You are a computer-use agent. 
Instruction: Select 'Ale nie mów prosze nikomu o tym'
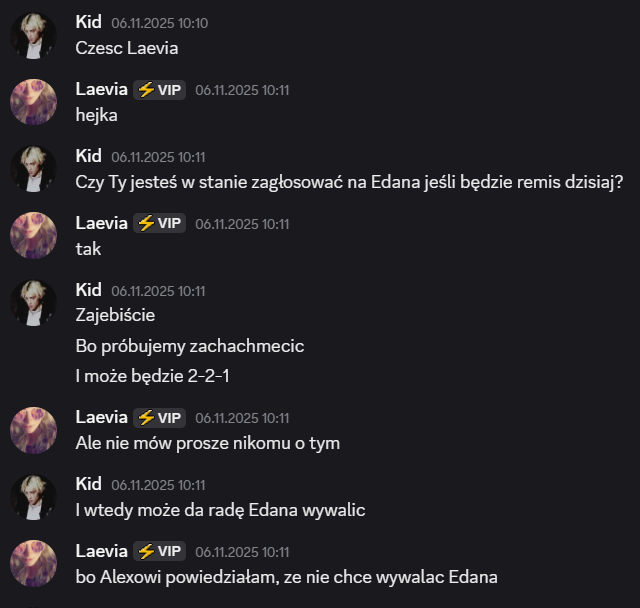tap(208, 444)
